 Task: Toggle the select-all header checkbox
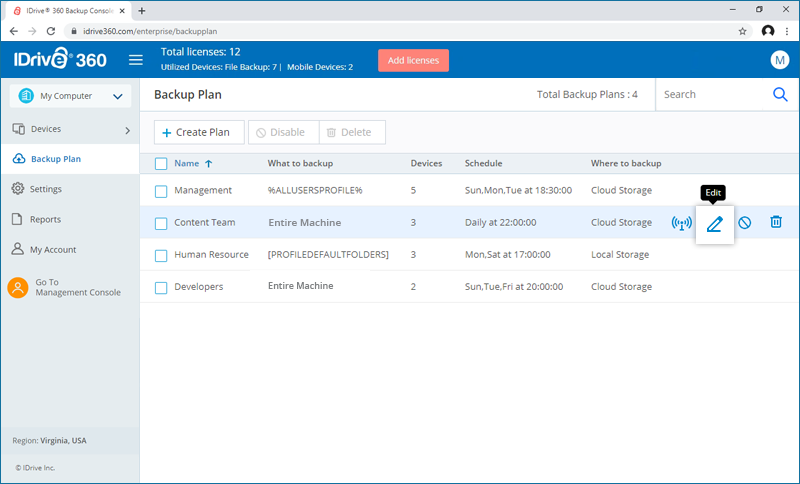click(x=161, y=164)
